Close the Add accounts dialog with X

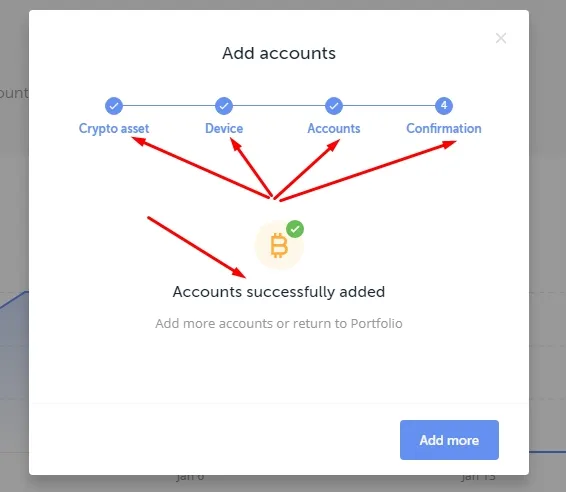[x=501, y=38]
